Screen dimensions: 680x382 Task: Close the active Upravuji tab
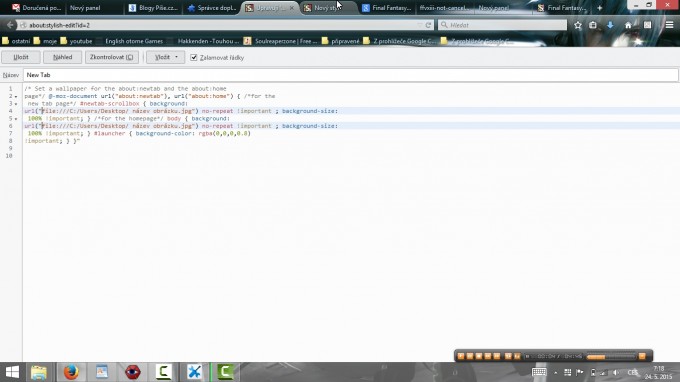(x=292, y=8)
